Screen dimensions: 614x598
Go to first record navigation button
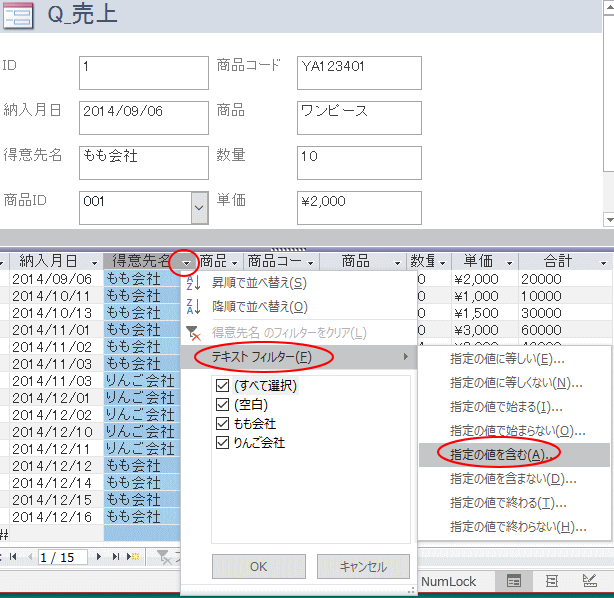(13, 556)
